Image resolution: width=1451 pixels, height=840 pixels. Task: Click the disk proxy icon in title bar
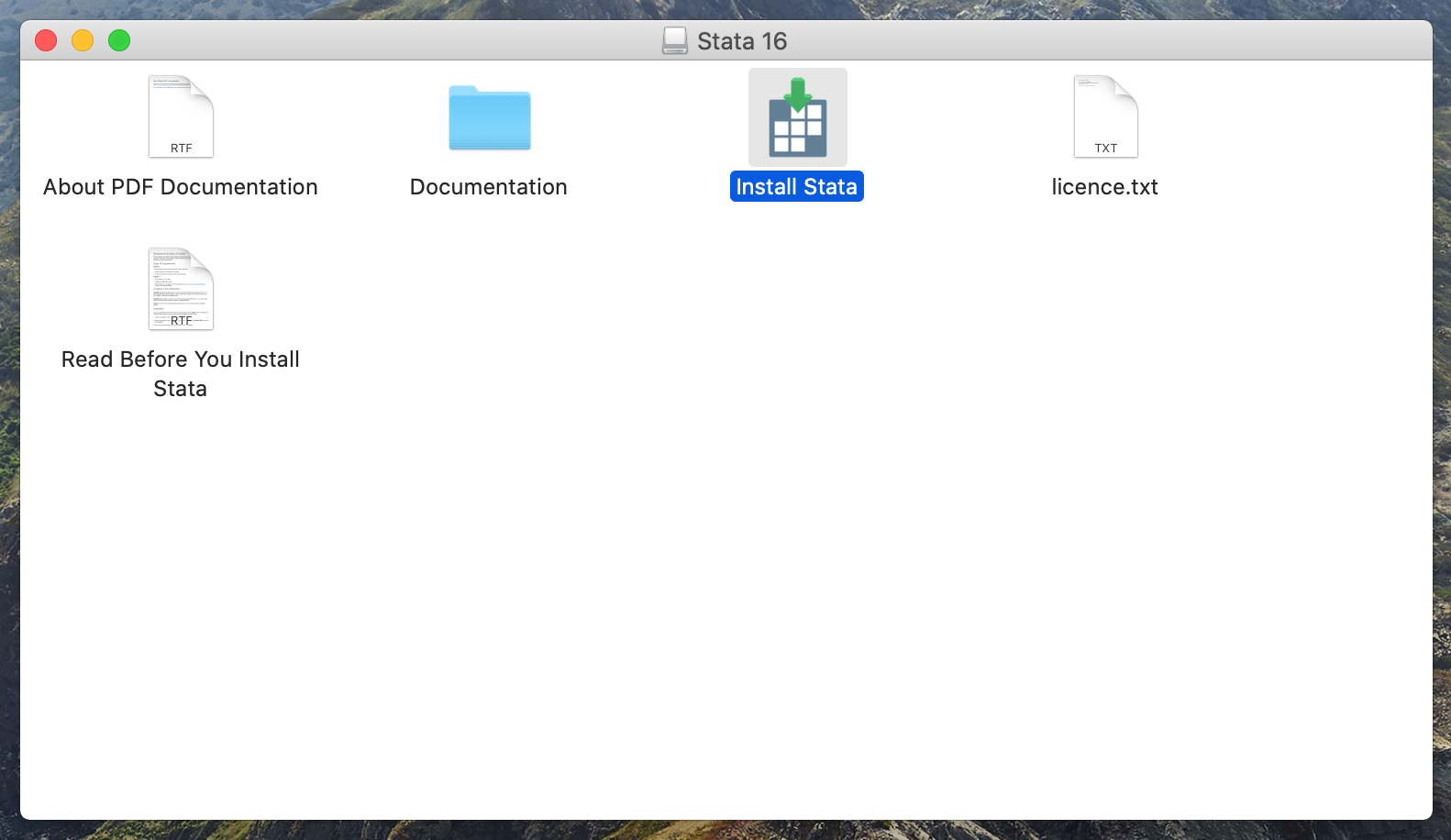coord(675,40)
